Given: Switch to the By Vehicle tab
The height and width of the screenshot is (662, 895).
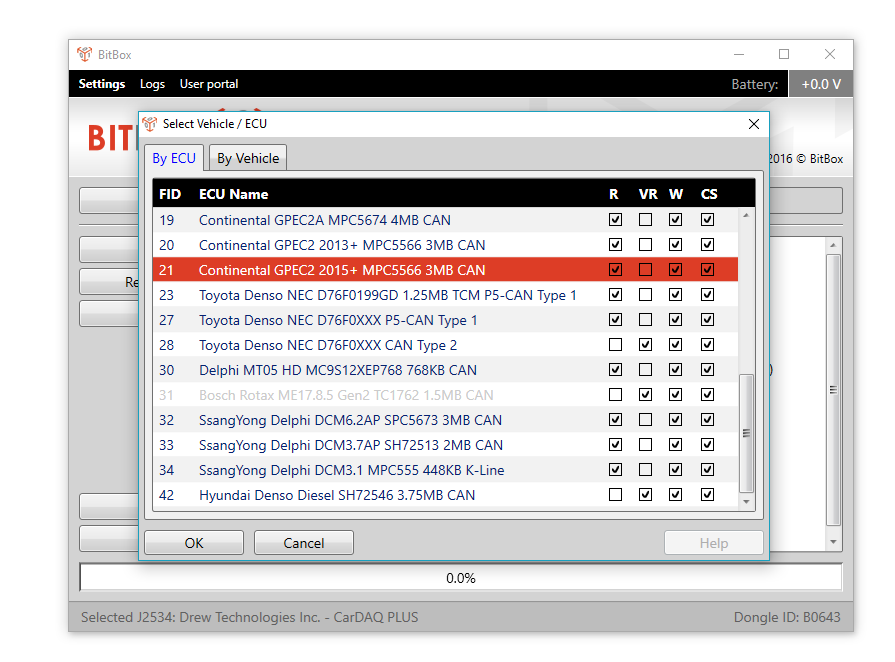Looking at the screenshot, I should coord(248,158).
